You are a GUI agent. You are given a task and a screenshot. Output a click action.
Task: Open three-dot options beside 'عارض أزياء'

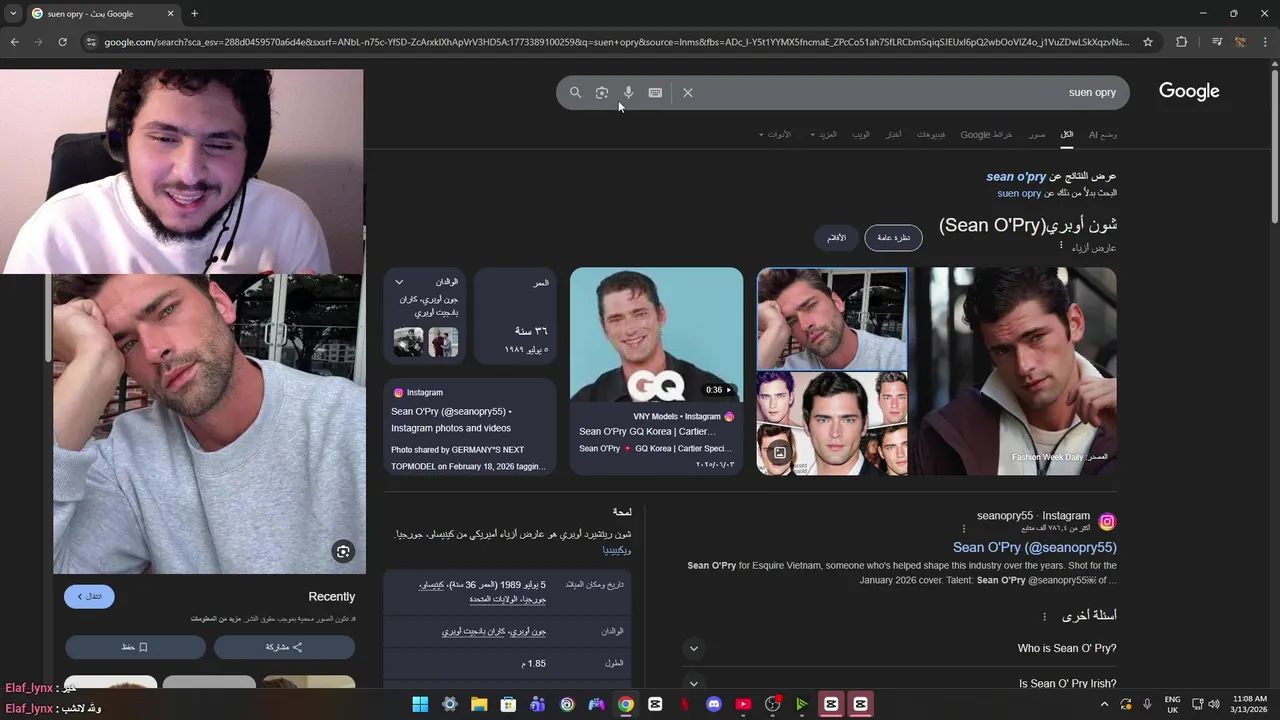point(1061,246)
